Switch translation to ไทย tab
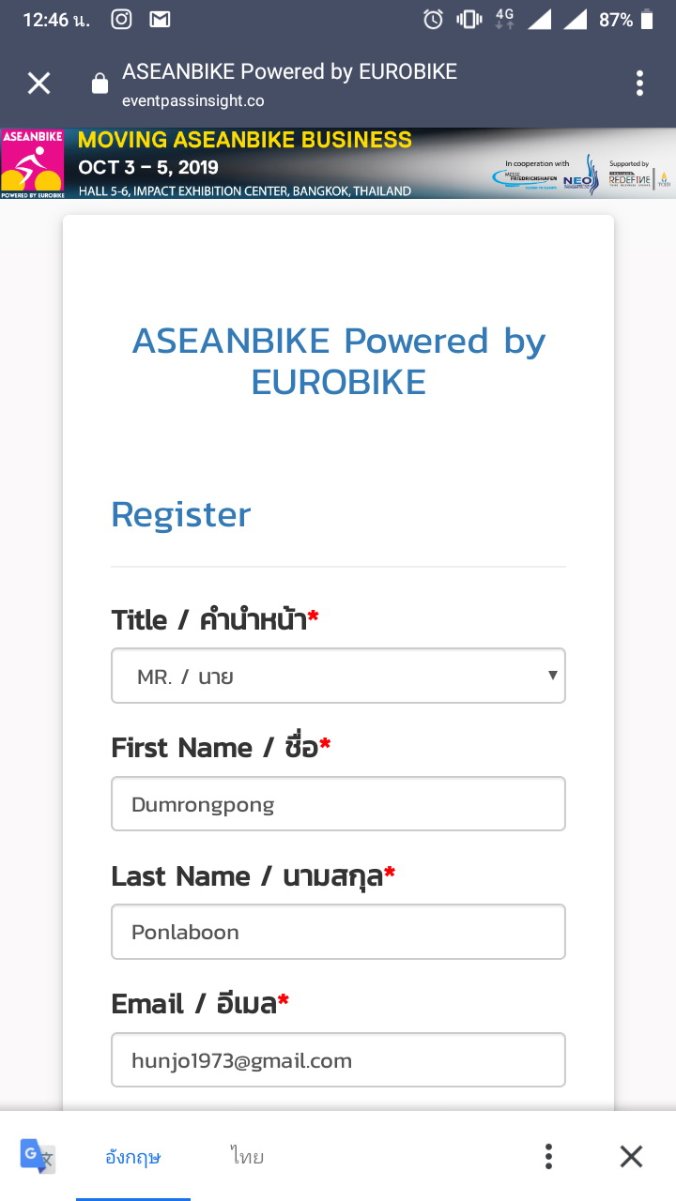The image size is (676, 1201). (x=246, y=1157)
